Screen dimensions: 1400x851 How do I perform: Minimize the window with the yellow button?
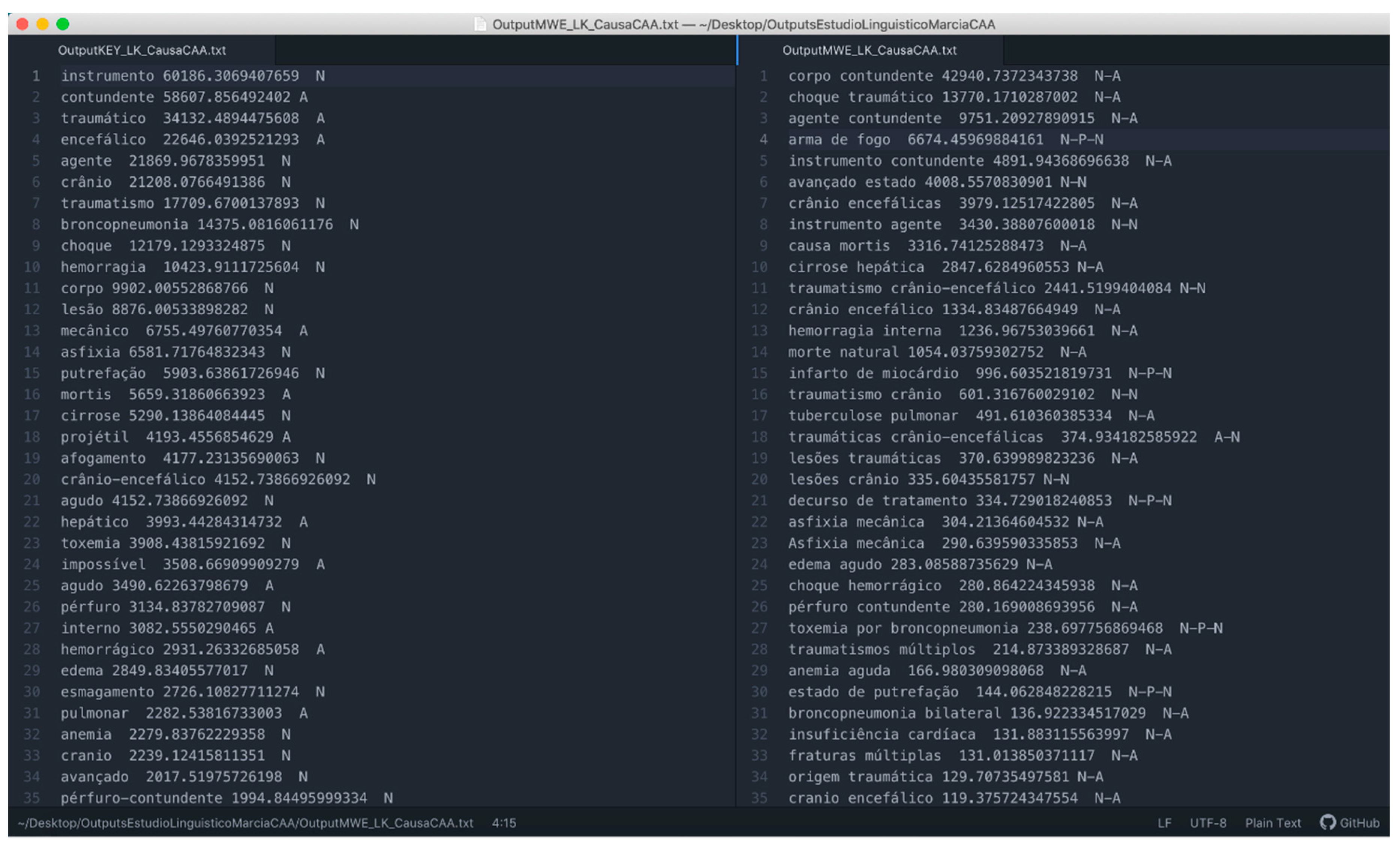tap(43, 24)
